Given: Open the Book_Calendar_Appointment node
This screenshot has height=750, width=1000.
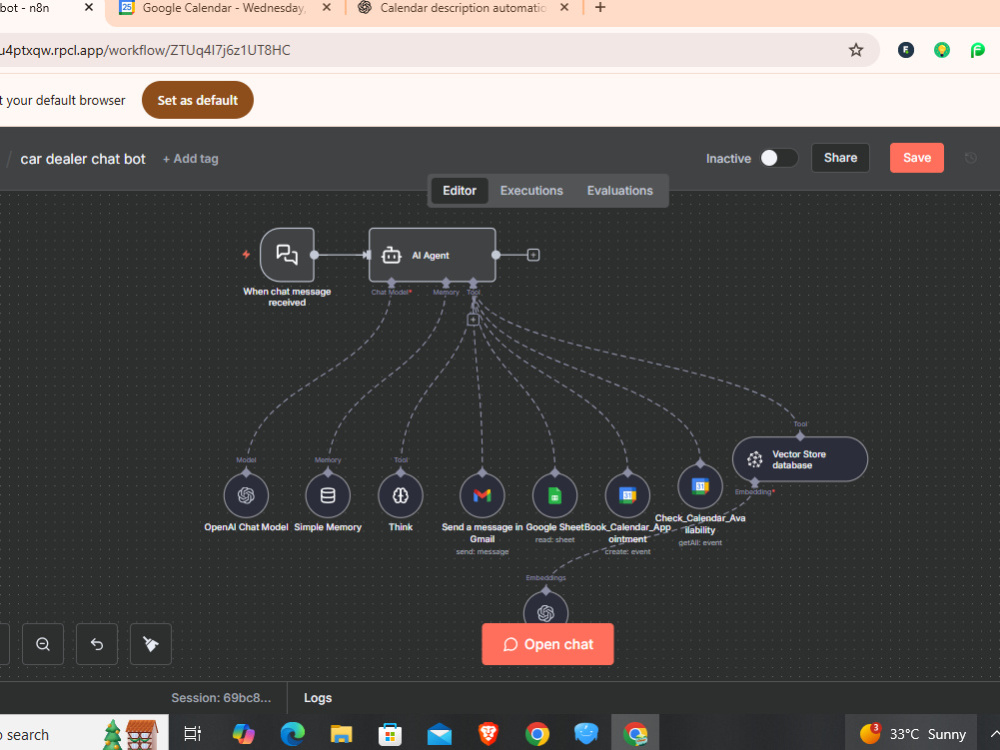Looking at the screenshot, I should click(628, 496).
